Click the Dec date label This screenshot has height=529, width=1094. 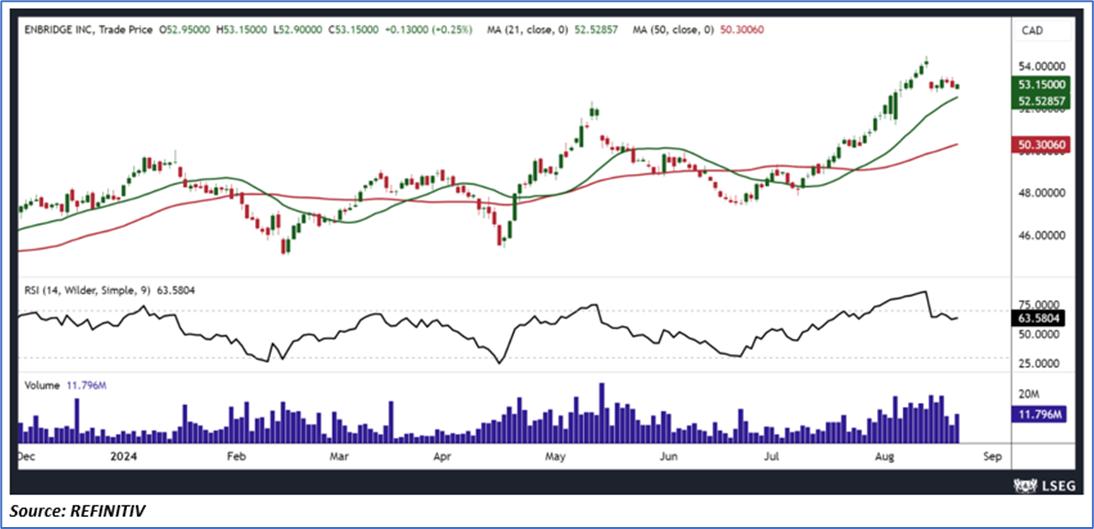point(26,456)
